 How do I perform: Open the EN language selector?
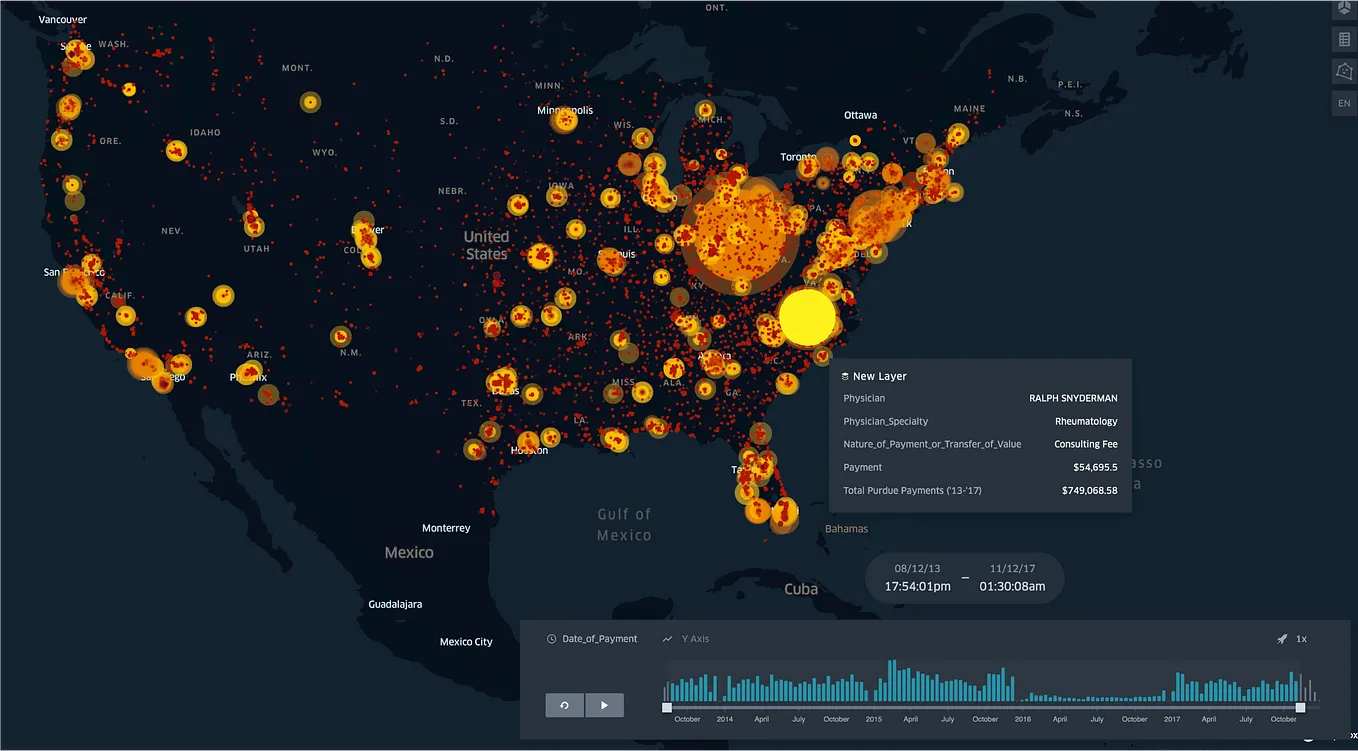click(x=1343, y=103)
